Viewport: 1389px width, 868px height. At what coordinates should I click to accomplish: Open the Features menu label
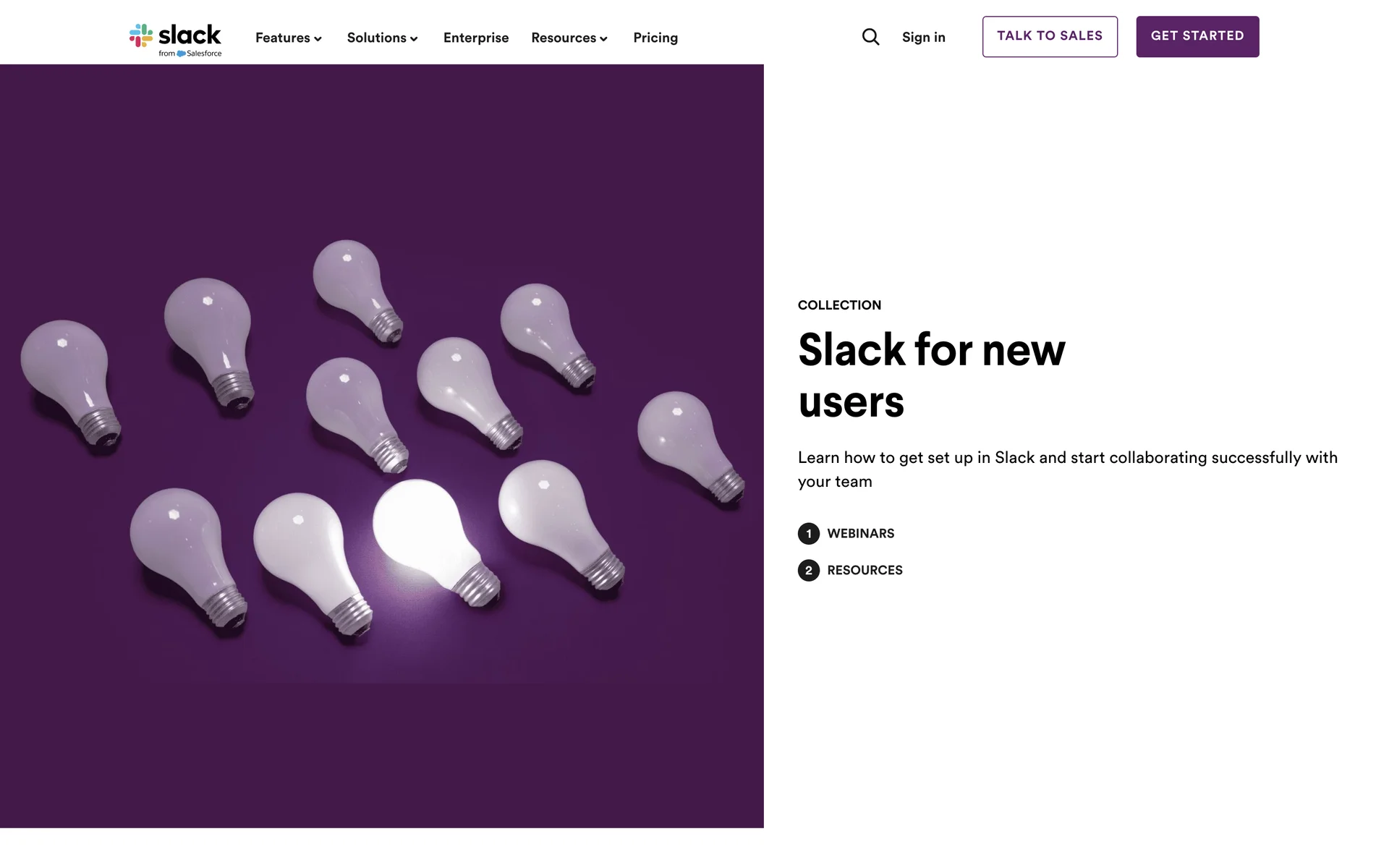pos(282,38)
